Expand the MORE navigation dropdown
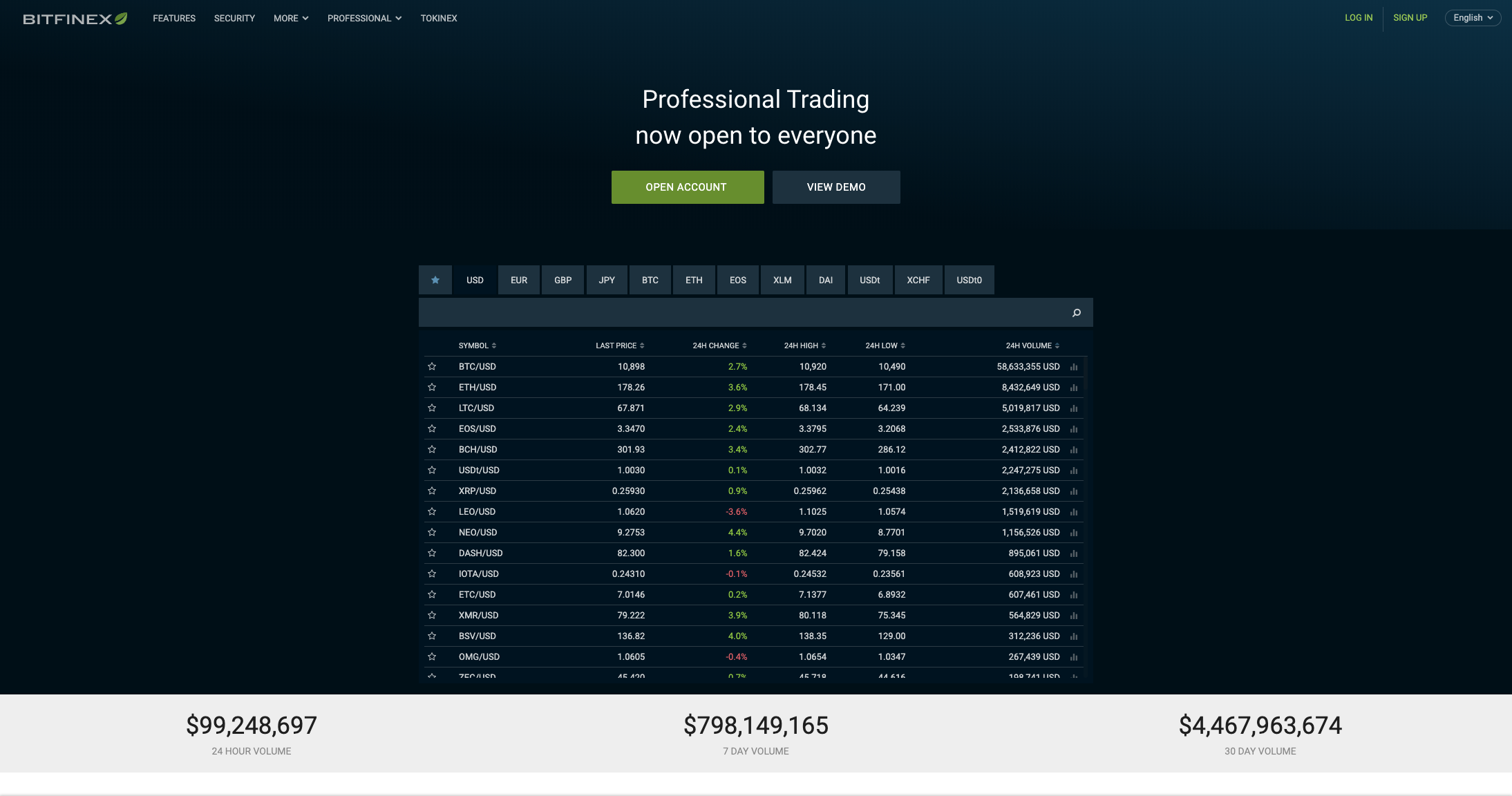This screenshot has height=796, width=1512. (x=291, y=19)
